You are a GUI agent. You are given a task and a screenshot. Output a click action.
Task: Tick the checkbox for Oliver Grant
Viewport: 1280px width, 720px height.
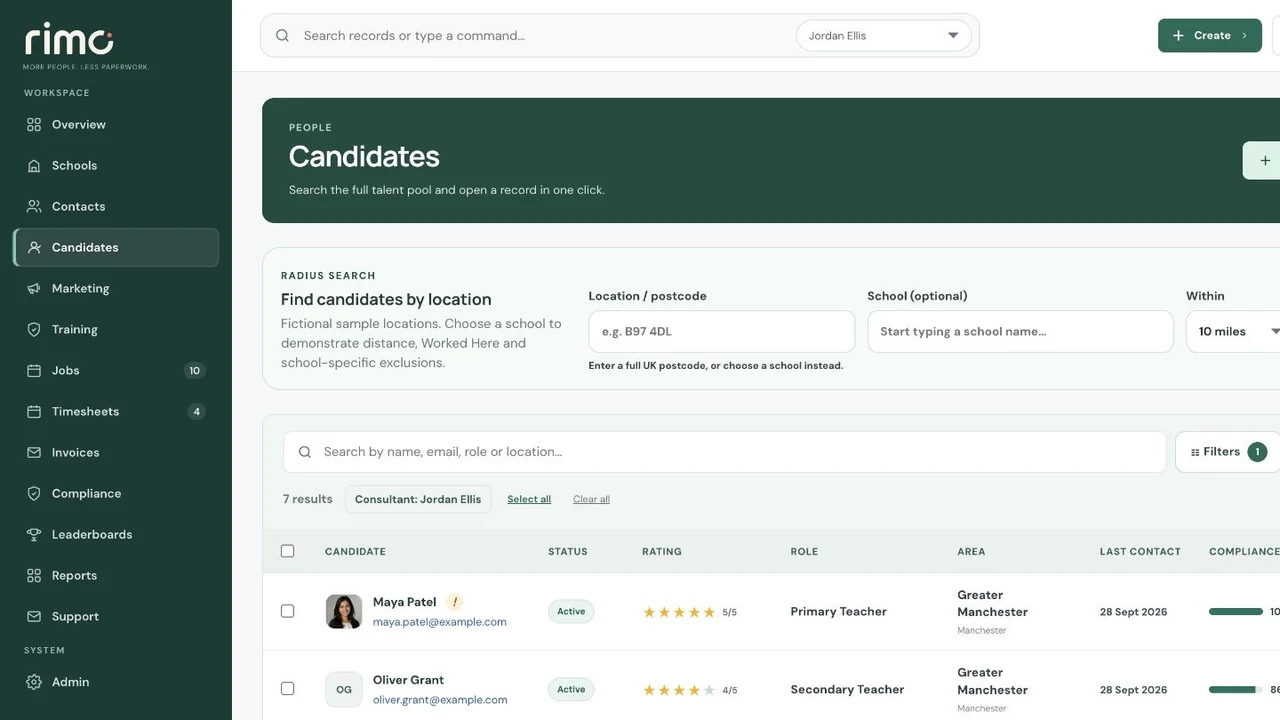coord(288,689)
